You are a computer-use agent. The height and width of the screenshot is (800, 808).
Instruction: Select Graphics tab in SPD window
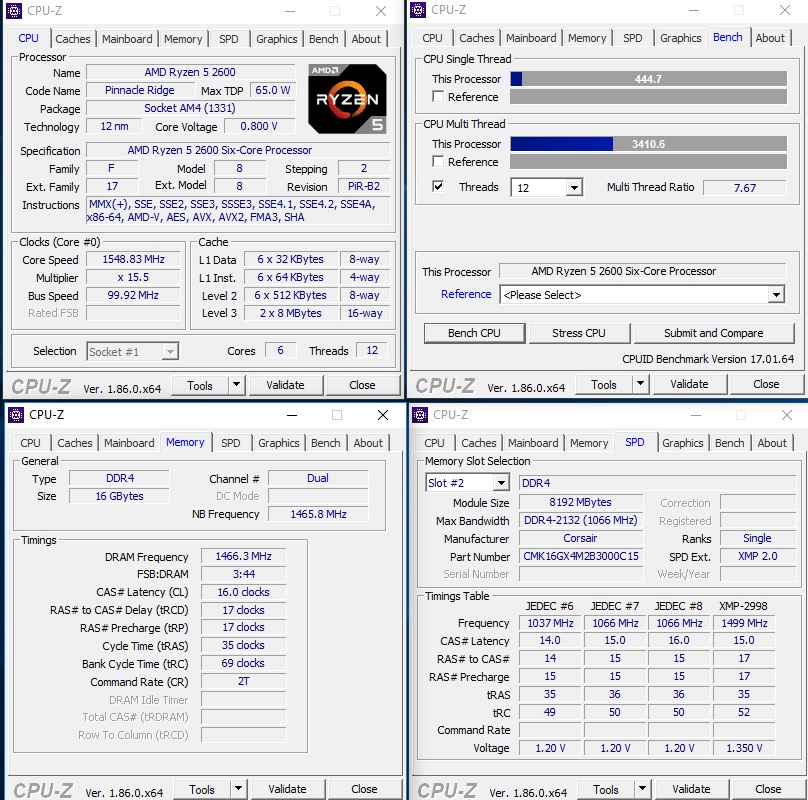(683, 443)
